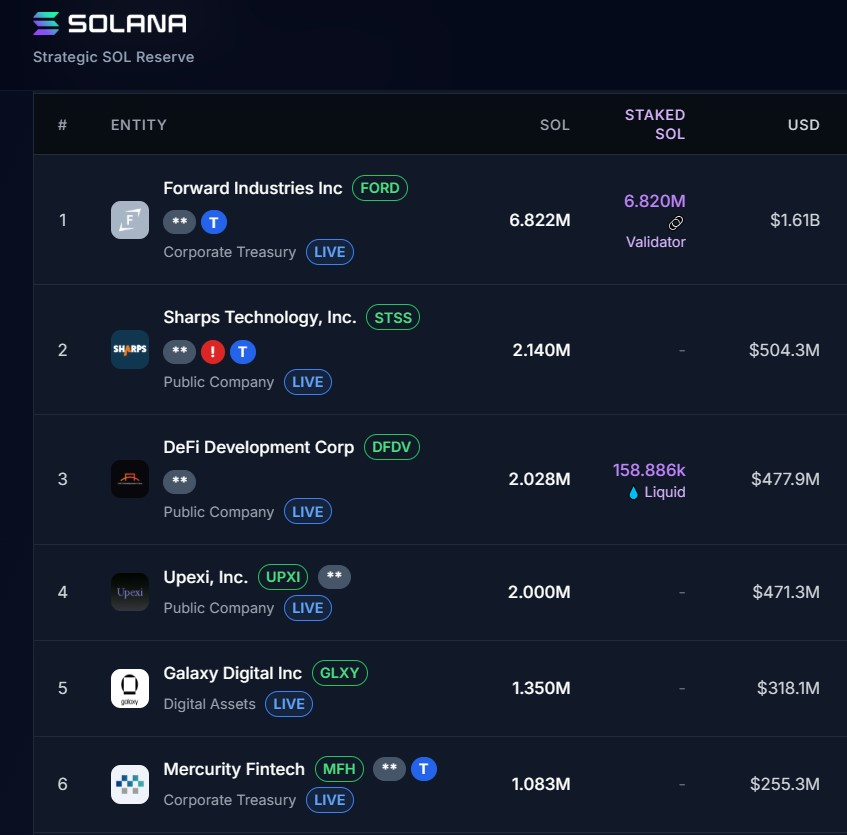Viewport: 847px width, 835px height.
Task: Click blue T badge on Forward Industries
Action: 213,221
